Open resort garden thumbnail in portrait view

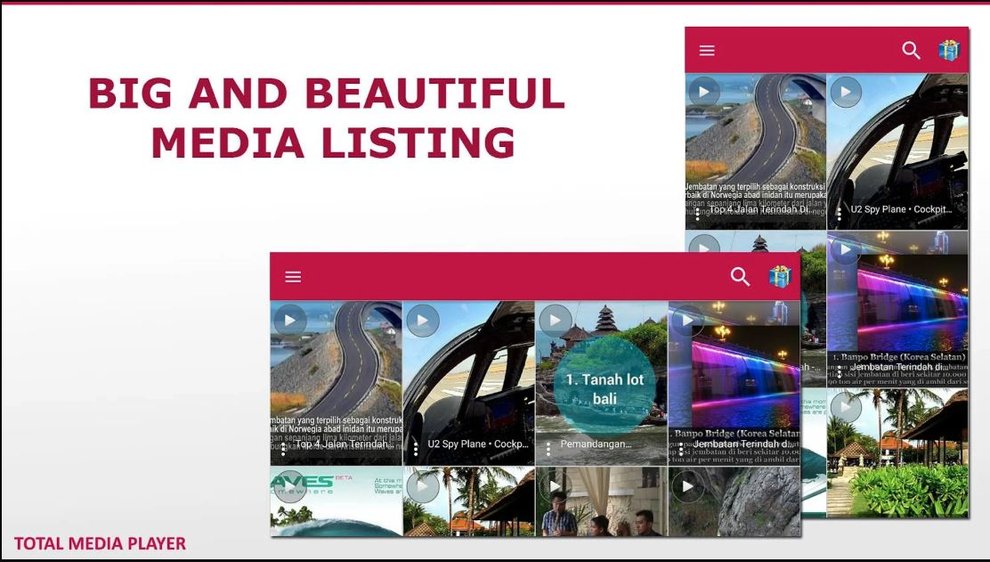pyautogui.click(x=897, y=453)
